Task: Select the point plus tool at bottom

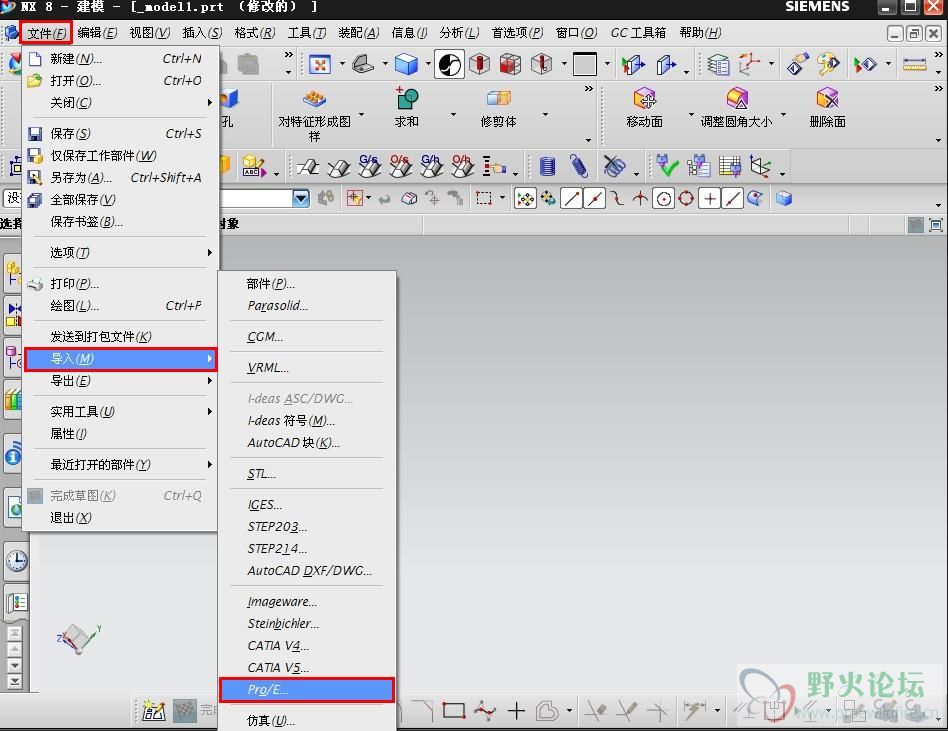Action: point(516,710)
